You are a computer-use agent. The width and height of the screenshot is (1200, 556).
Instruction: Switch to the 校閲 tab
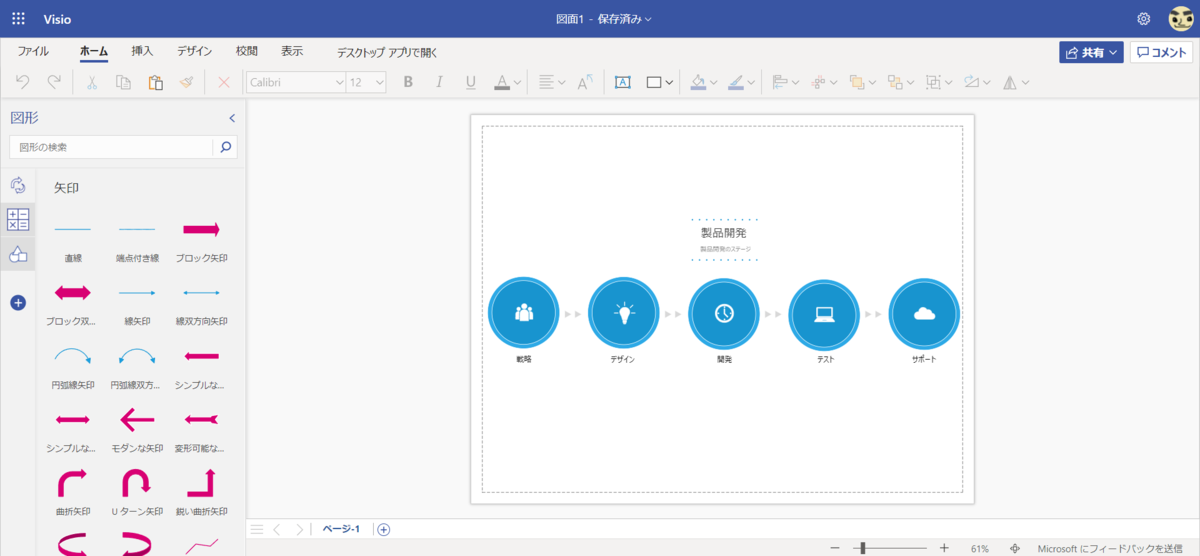pos(246,51)
